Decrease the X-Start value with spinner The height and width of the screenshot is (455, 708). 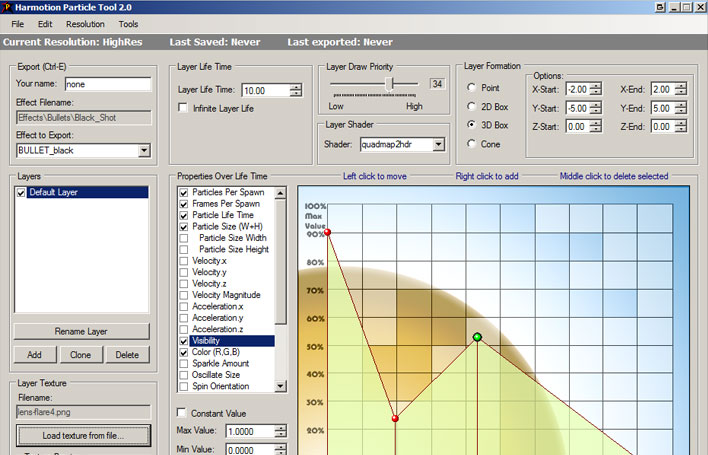click(x=596, y=93)
